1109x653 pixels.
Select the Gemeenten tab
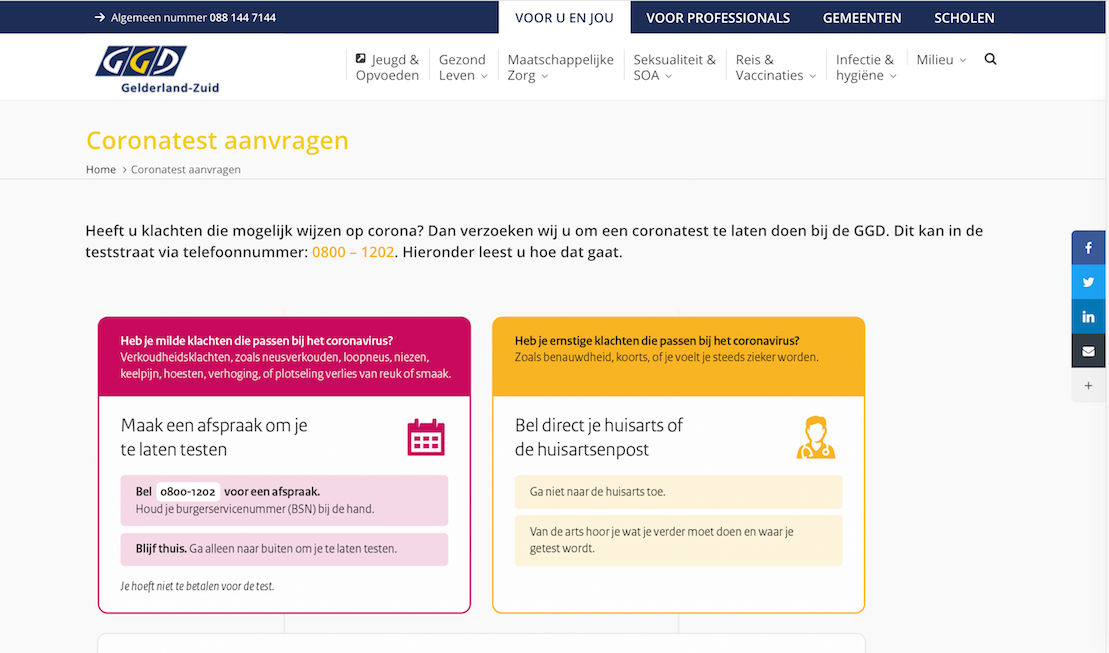click(862, 18)
